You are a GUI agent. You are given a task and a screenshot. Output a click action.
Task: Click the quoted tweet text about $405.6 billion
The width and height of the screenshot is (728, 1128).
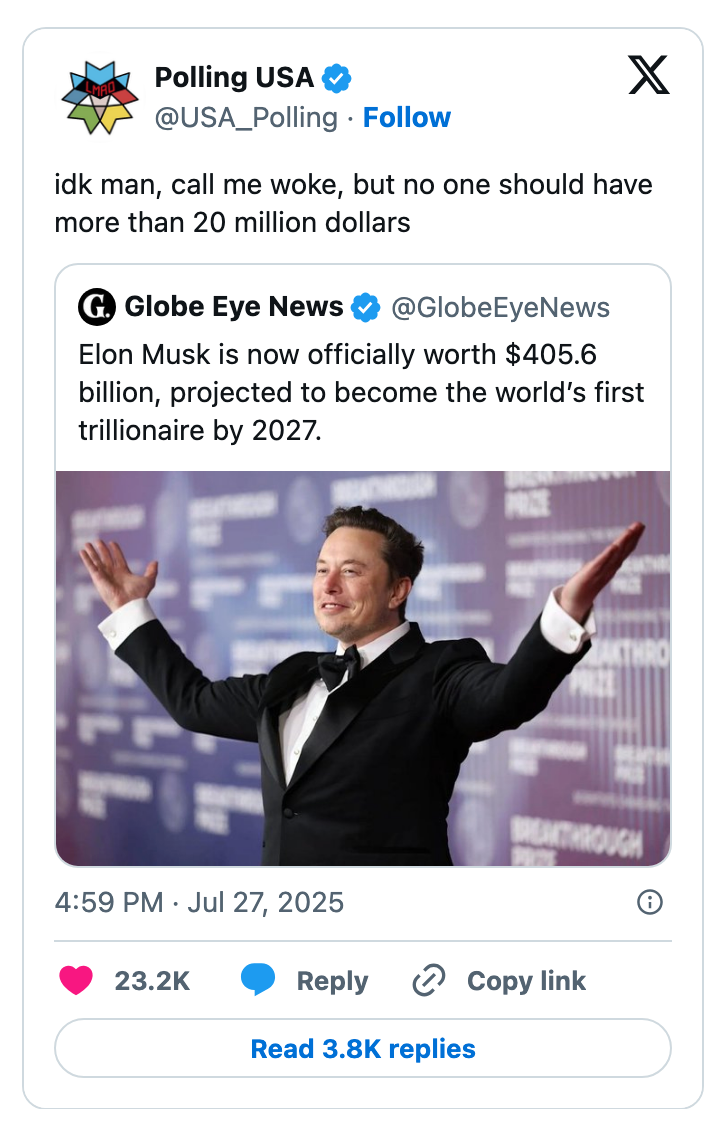point(362,393)
